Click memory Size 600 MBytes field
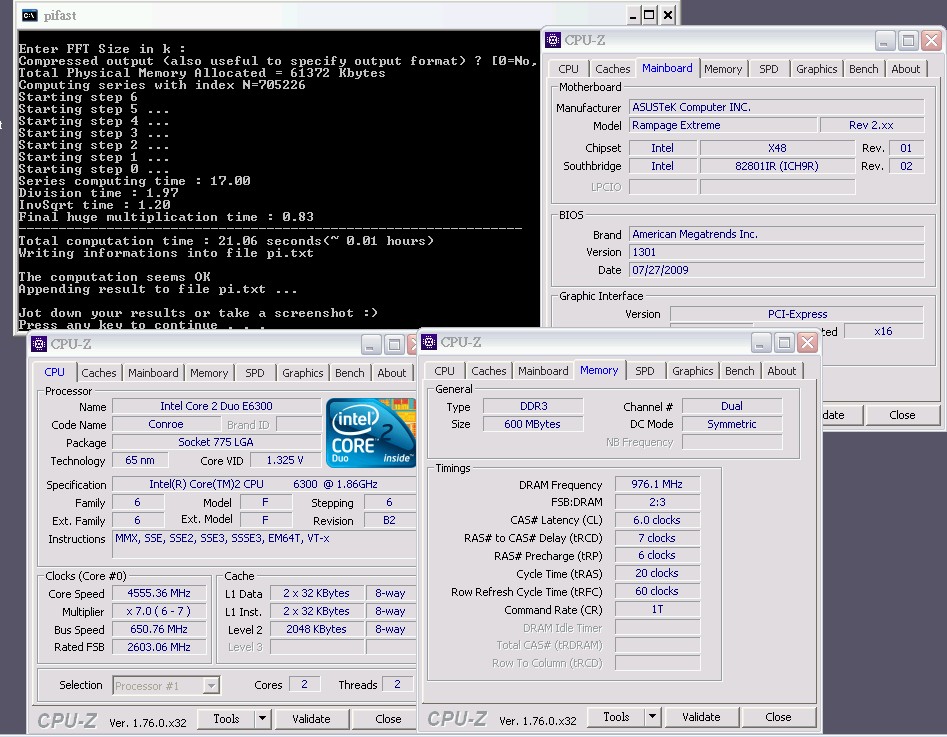 533,424
